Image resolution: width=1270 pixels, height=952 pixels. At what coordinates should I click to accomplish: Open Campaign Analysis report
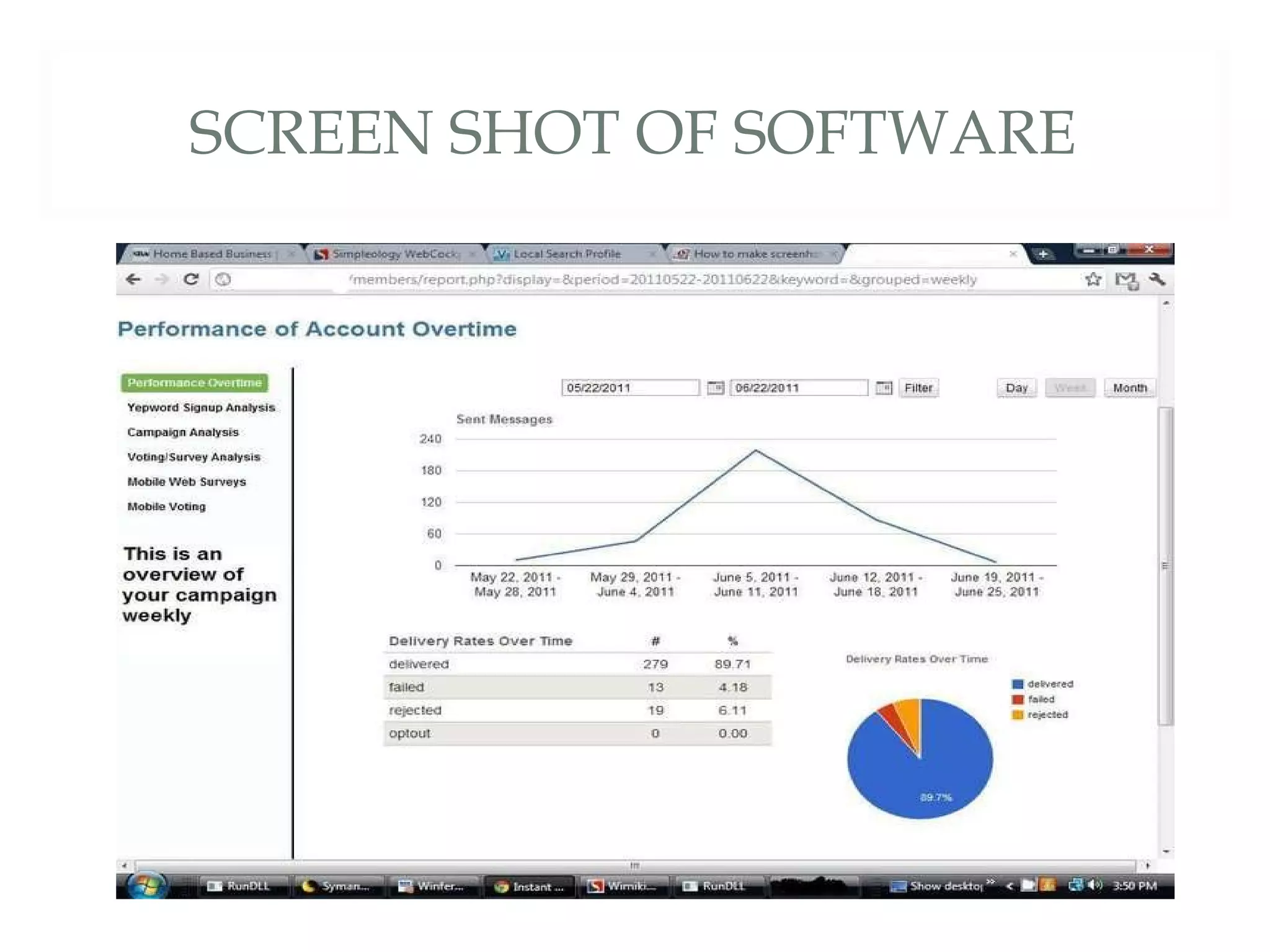[183, 433]
